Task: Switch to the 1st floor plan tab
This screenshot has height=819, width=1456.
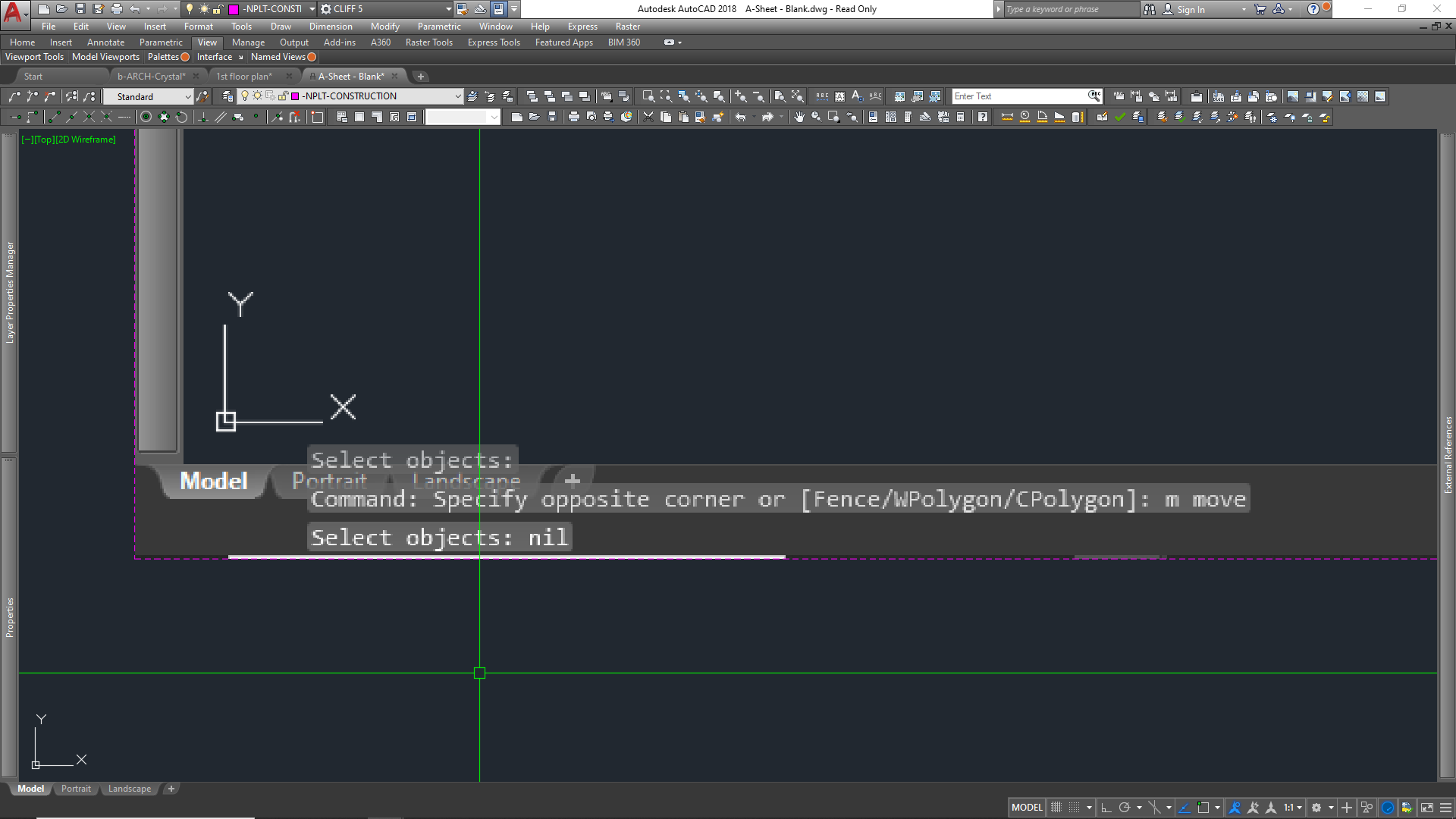Action: click(244, 76)
